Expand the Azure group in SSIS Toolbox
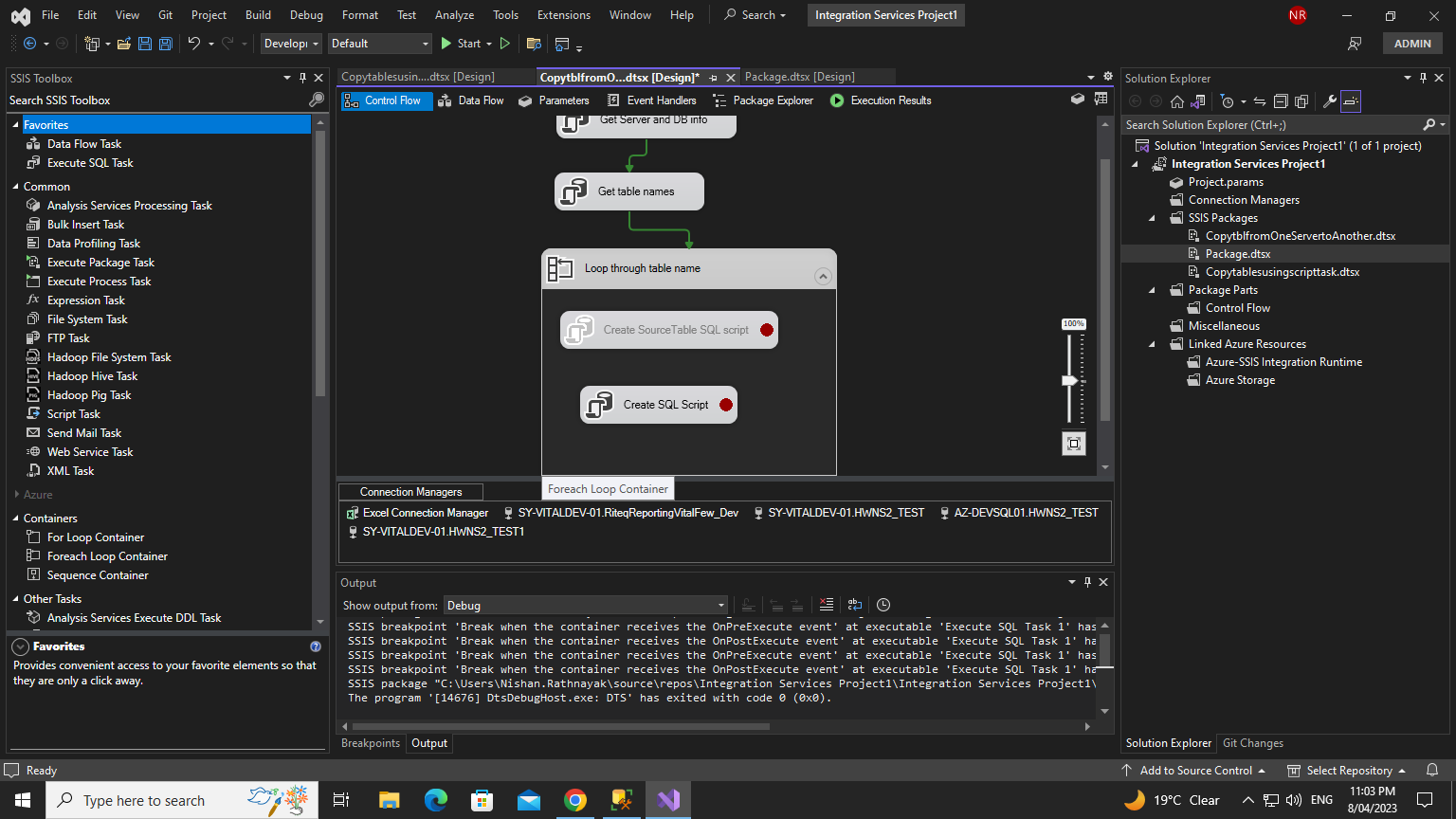Screen dimensions: 1456x819 [x=16, y=495]
